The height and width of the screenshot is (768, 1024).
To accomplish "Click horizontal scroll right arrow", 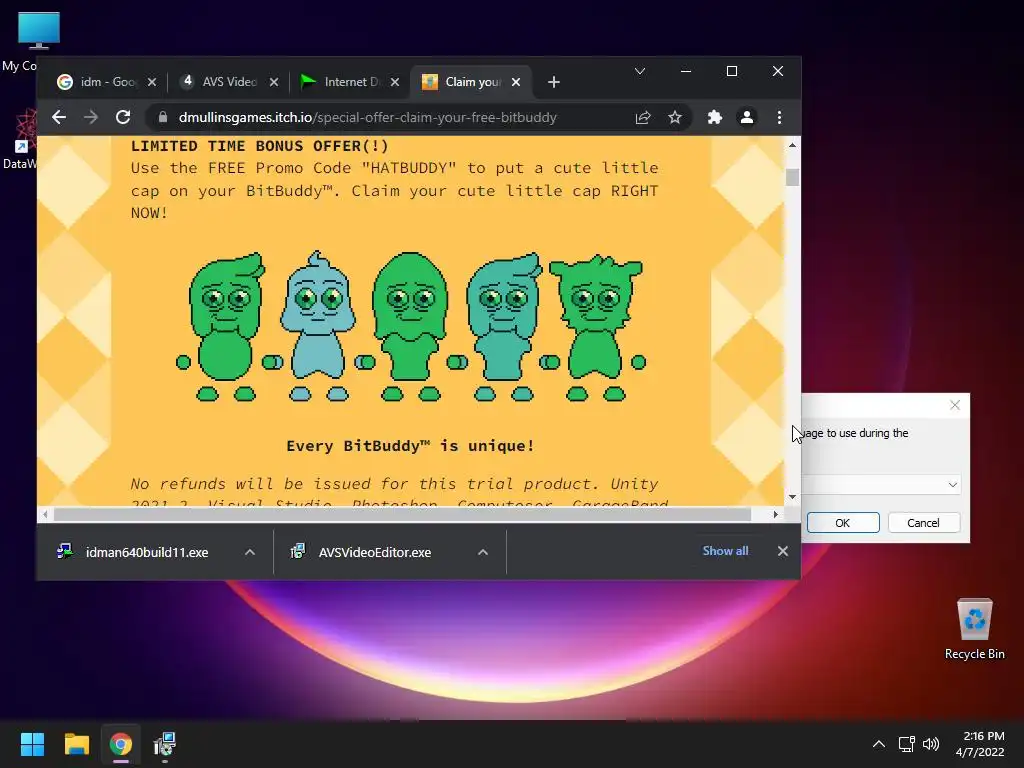I will click(775, 515).
